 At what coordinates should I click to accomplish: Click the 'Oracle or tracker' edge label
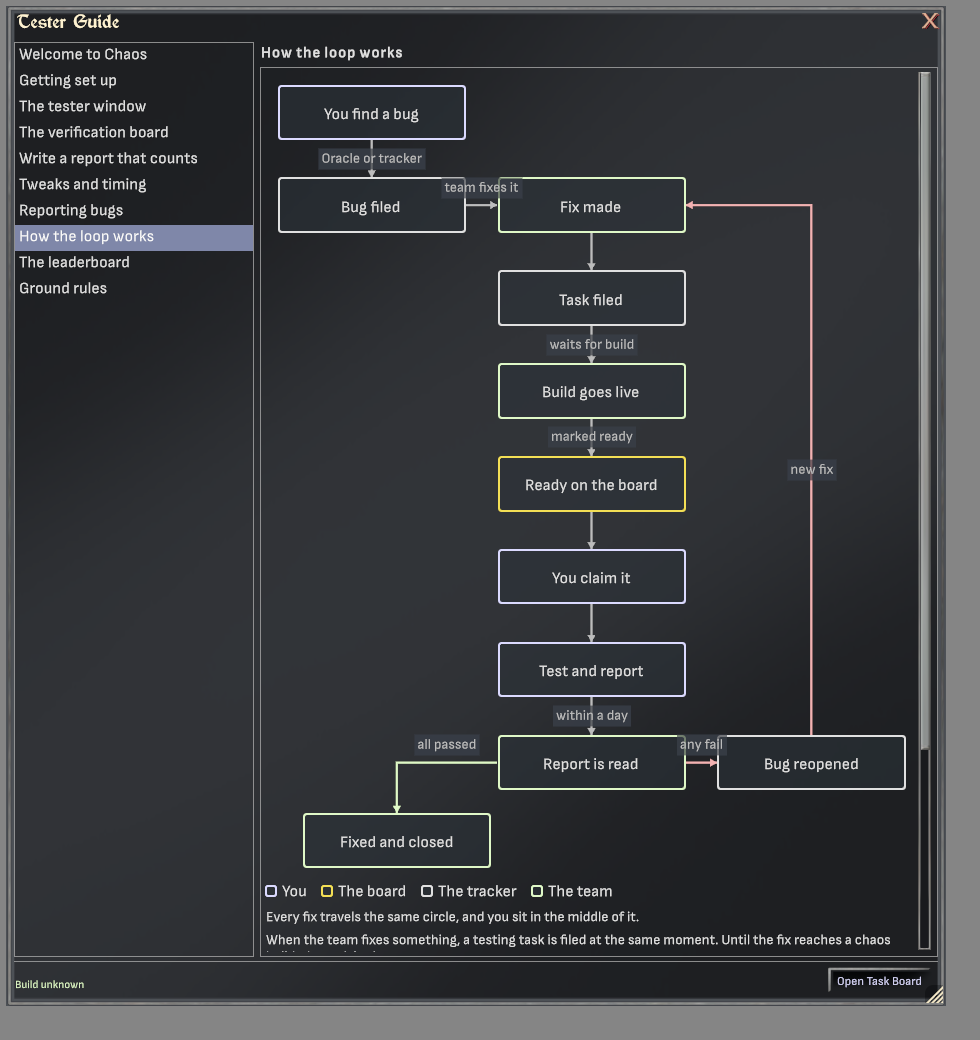372,159
